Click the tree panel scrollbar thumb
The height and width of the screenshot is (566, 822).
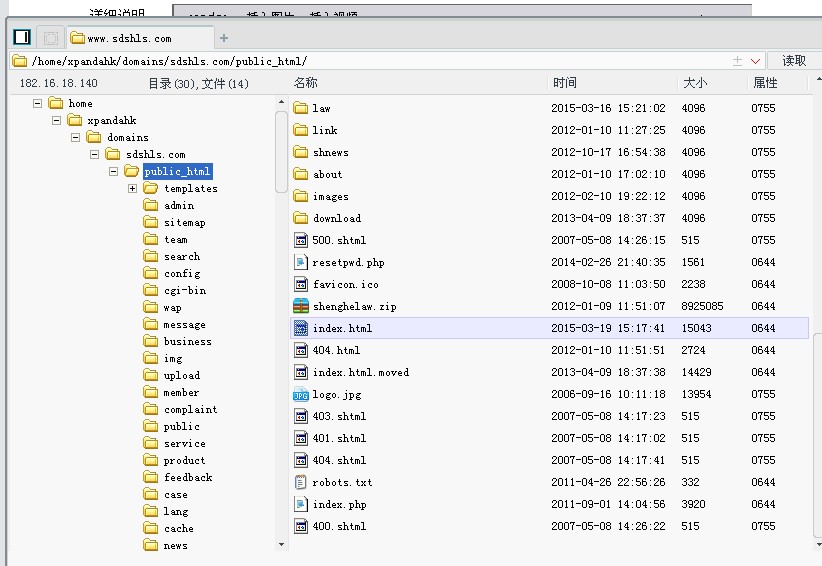(x=282, y=152)
